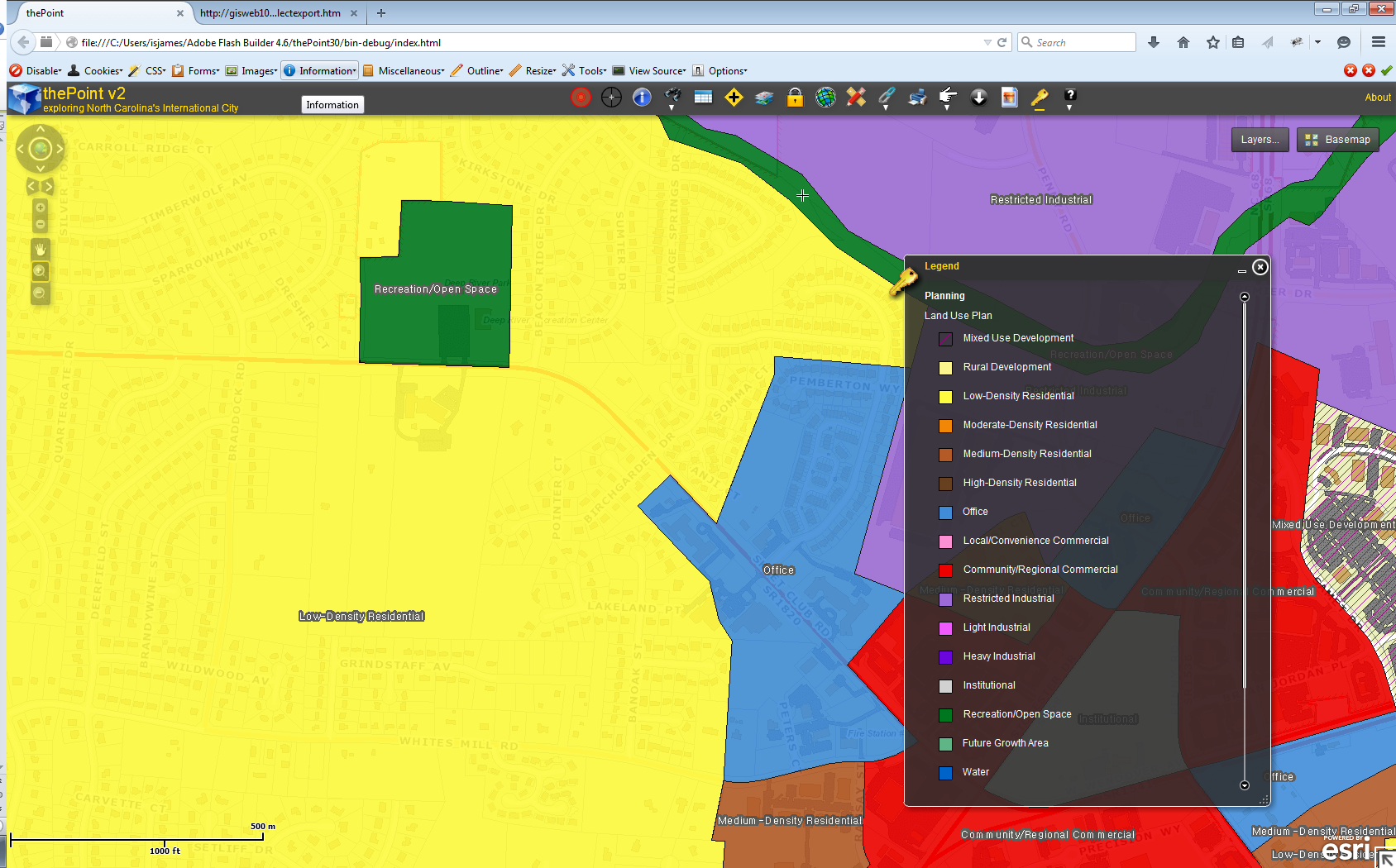The image size is (1396, 868).
Task: Activate the pan hand tool
Action: [x=40, y=249]
